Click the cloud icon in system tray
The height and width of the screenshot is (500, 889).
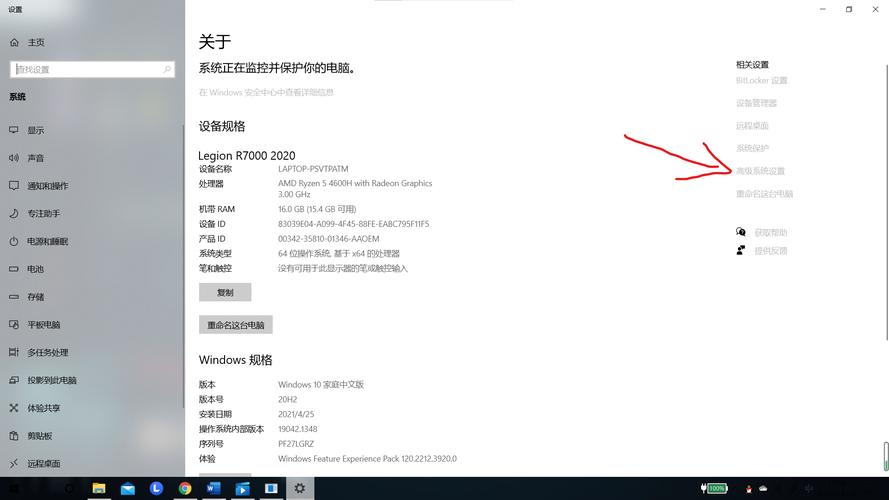click(x=763, y=488)
